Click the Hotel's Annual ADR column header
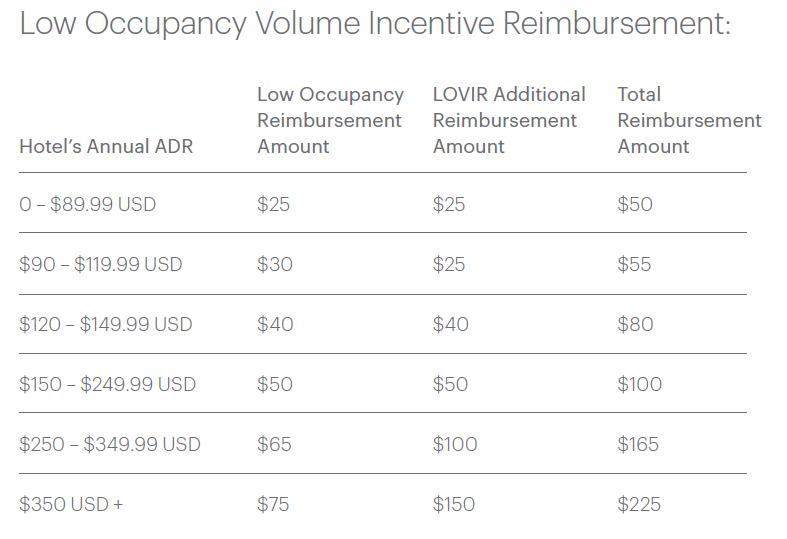787x539 pixels. tap(106, 146)
